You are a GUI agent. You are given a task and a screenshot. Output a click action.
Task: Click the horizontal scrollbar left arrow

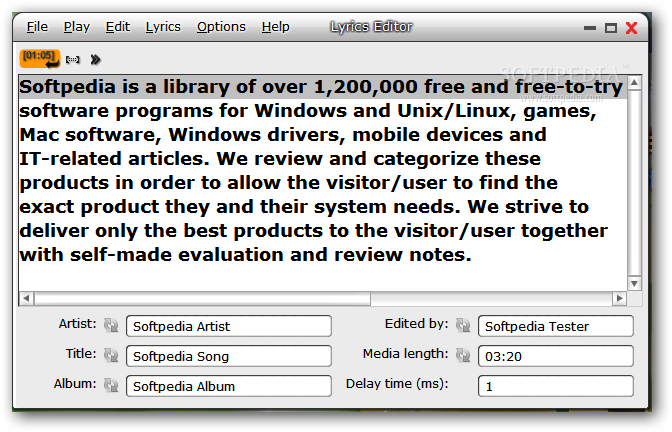coord(26,298)
